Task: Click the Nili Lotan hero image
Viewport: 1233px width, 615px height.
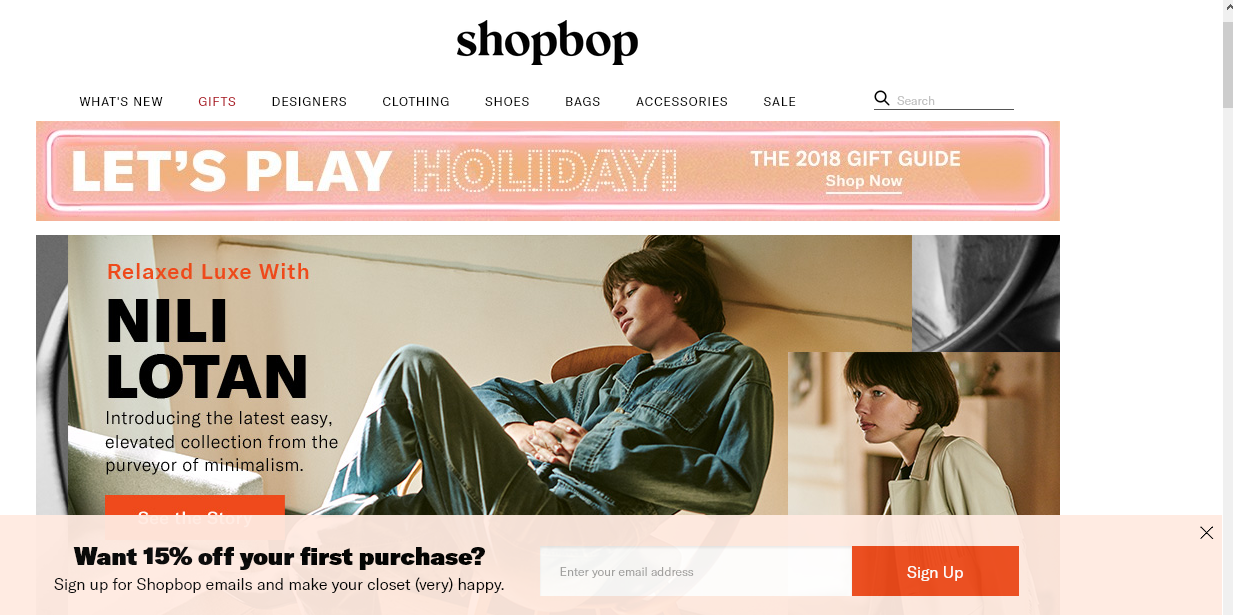Action: (x=490, y=375)
